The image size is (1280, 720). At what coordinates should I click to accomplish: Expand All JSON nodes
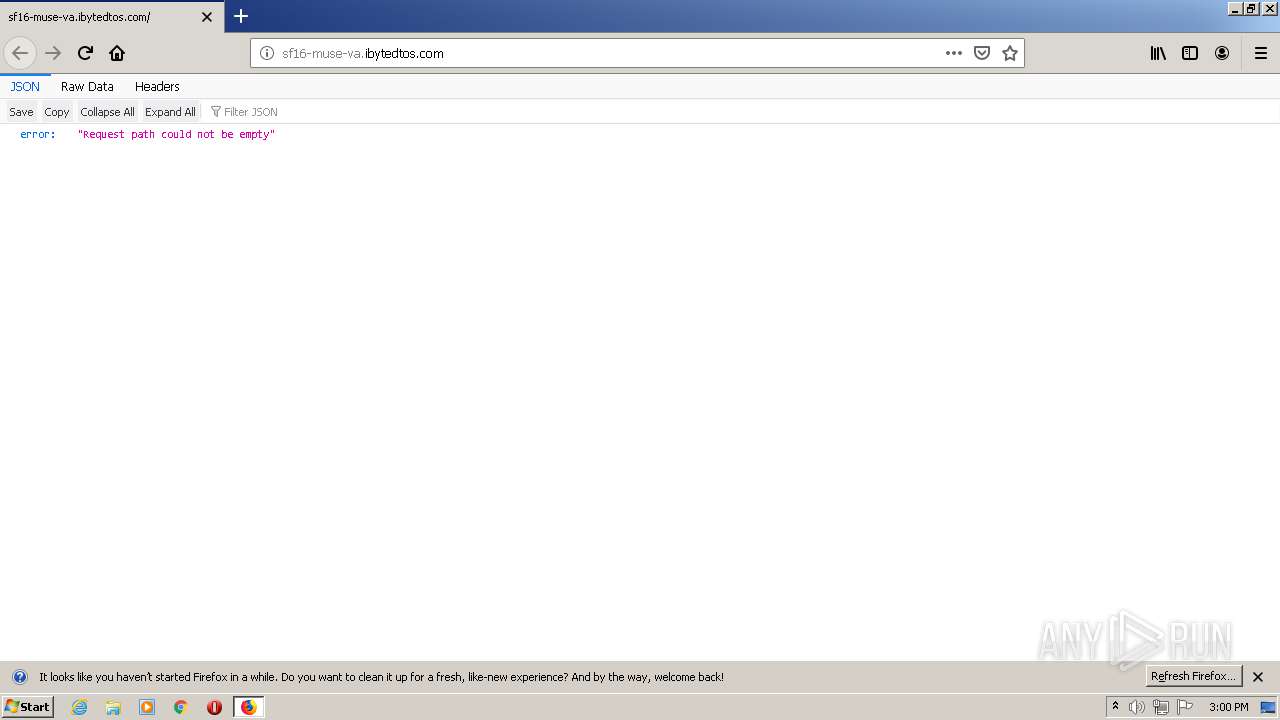[x=170, y=112]
